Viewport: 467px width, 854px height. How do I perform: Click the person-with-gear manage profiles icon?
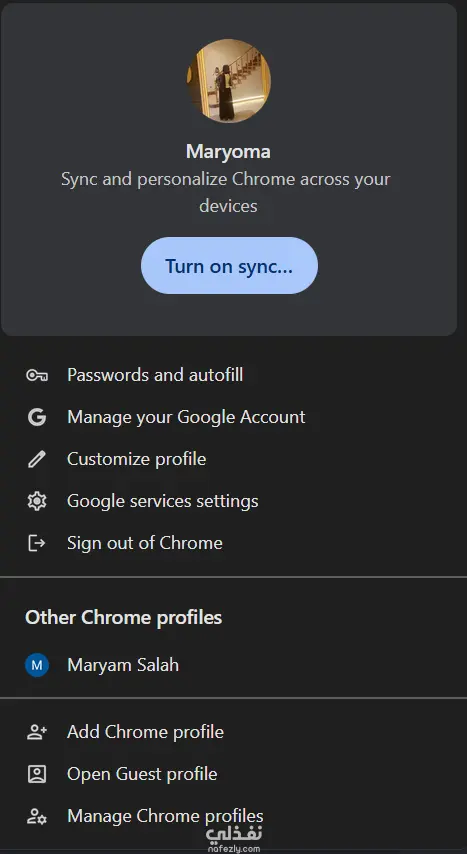point(37,816)
